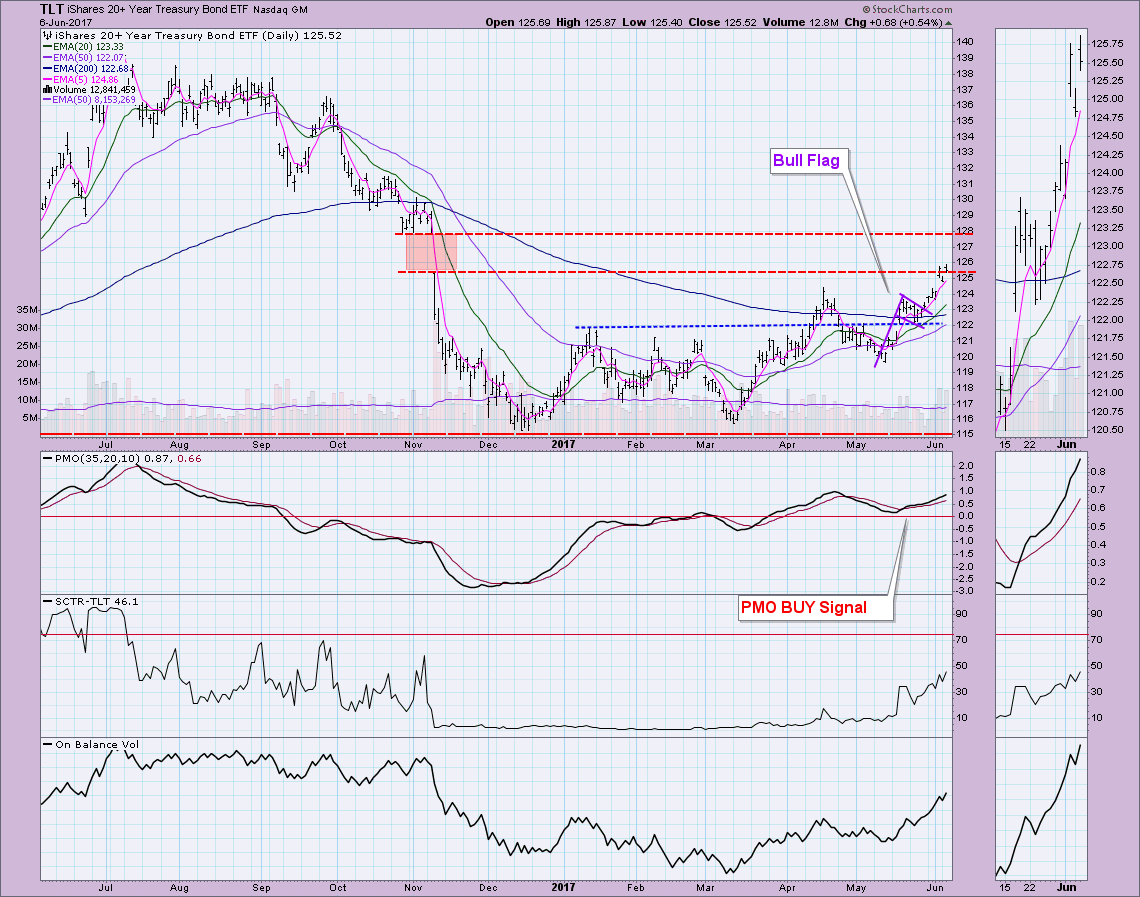The image size is (1140, 897).
Task: Click the EMA(50) 122.07 legend entry
Action: [85, 57]
